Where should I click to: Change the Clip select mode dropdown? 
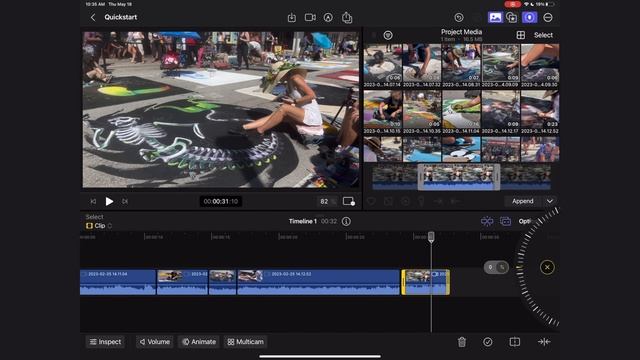pos(99,225)
